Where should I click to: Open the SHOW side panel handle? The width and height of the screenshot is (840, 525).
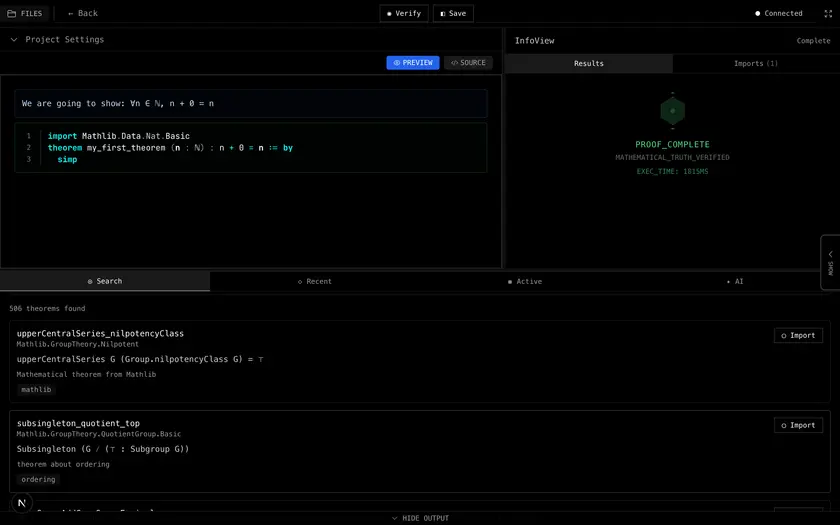tap(830, 262)
